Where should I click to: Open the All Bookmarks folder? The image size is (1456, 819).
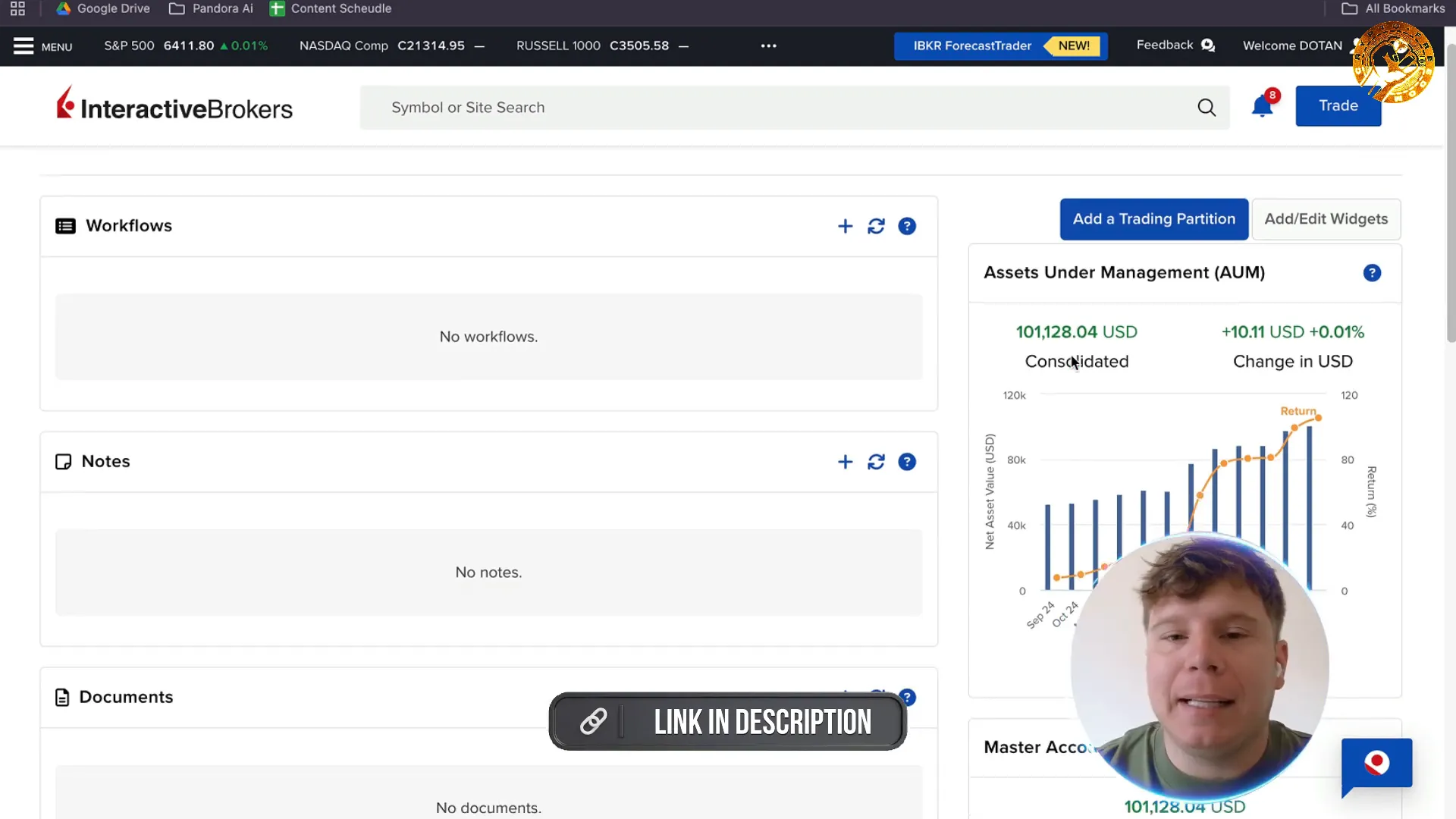point(1393,8)
